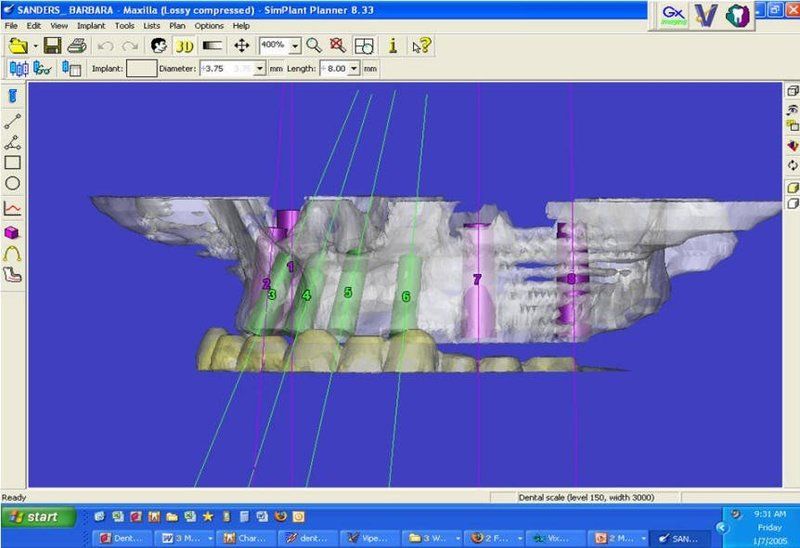Select the rectangle tool
Viewport: 800px width, 548px height.
point(12,163)
